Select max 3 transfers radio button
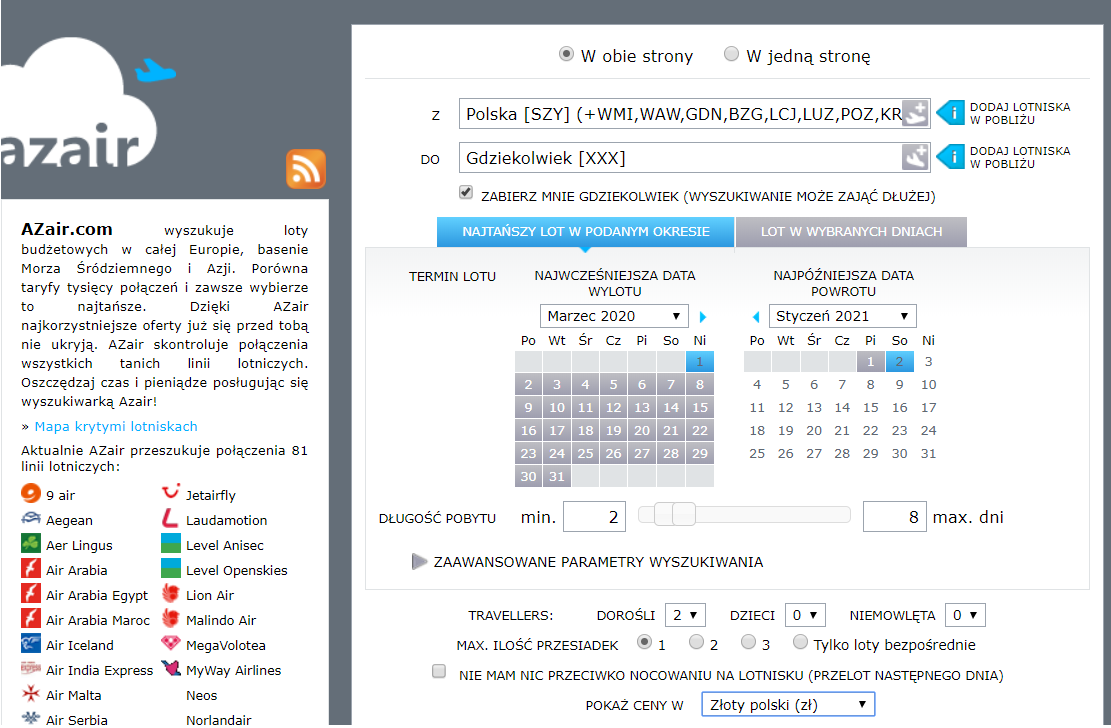This screenshot has width=1111, height=728. tap(748, 642)
